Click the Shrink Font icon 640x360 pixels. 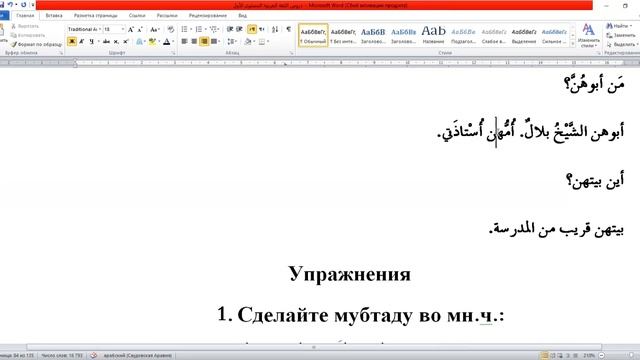(140, 29)
